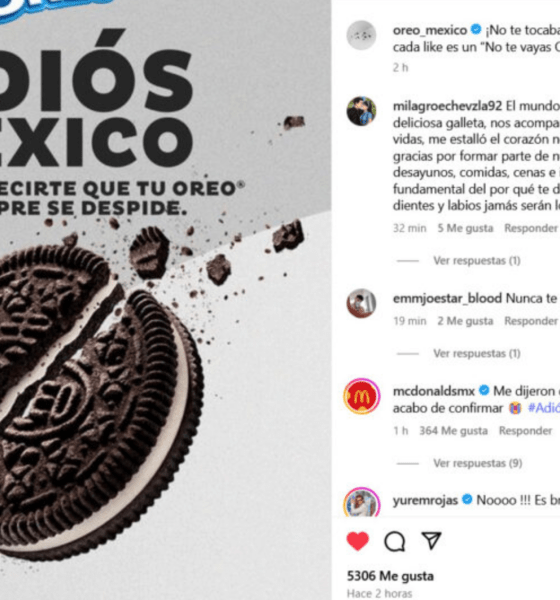This screenshot has height=600, width=560.
Task: Reply to emmjoestar_blood's comment
Action: click(531, 321)
